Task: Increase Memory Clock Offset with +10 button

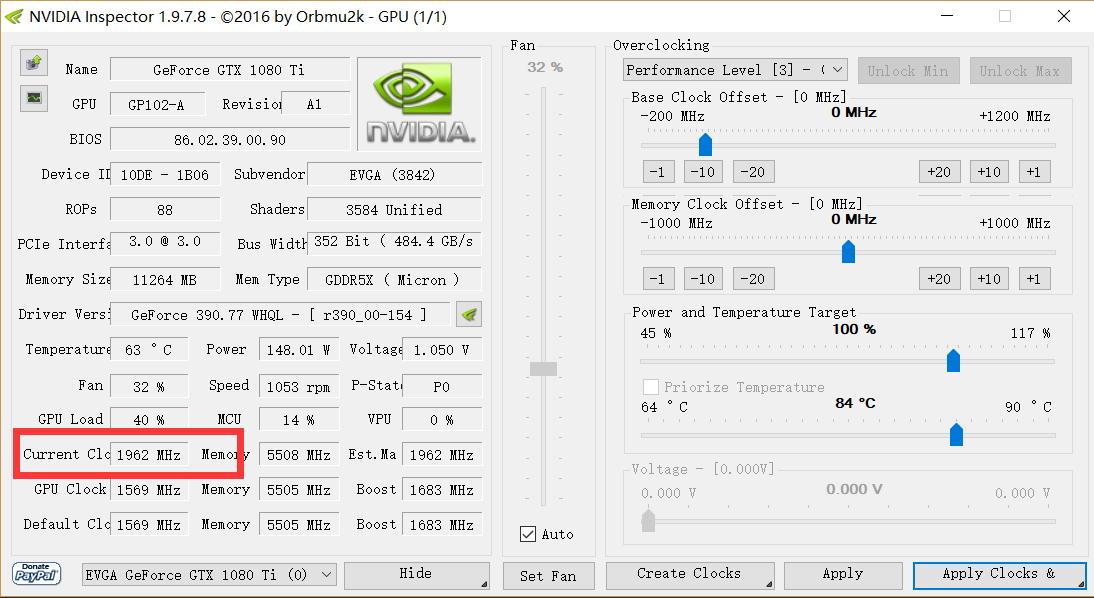Action: point(989,279)
